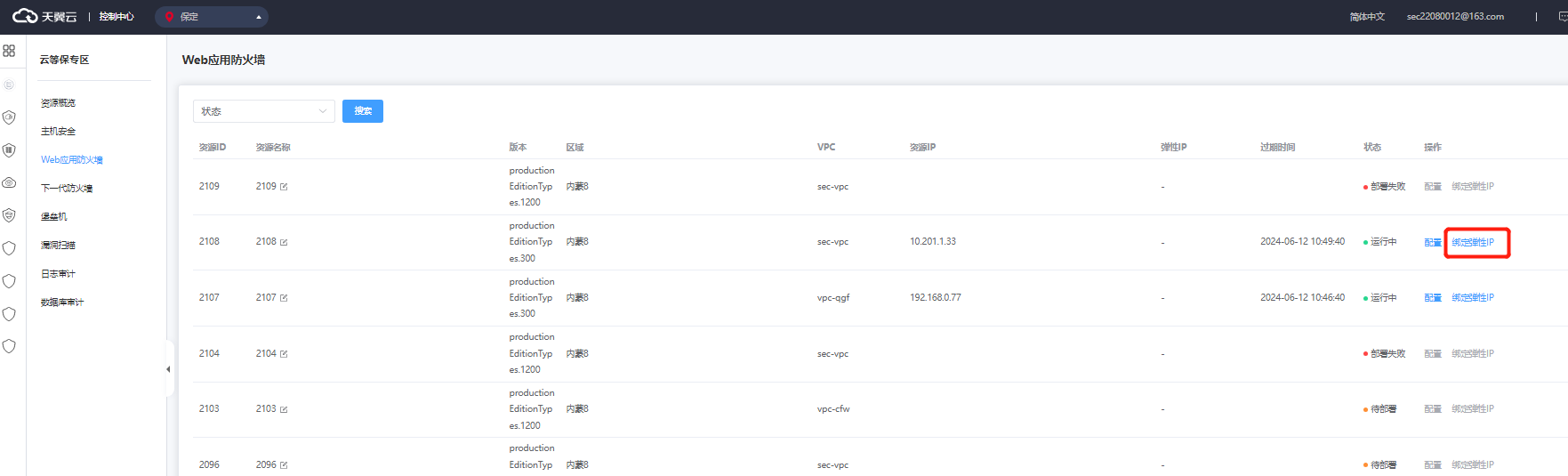The width and height of the screenshot is (1568, 476).
Task: Click the edit icon next to resource 2109
Action: tap(284, 187)
